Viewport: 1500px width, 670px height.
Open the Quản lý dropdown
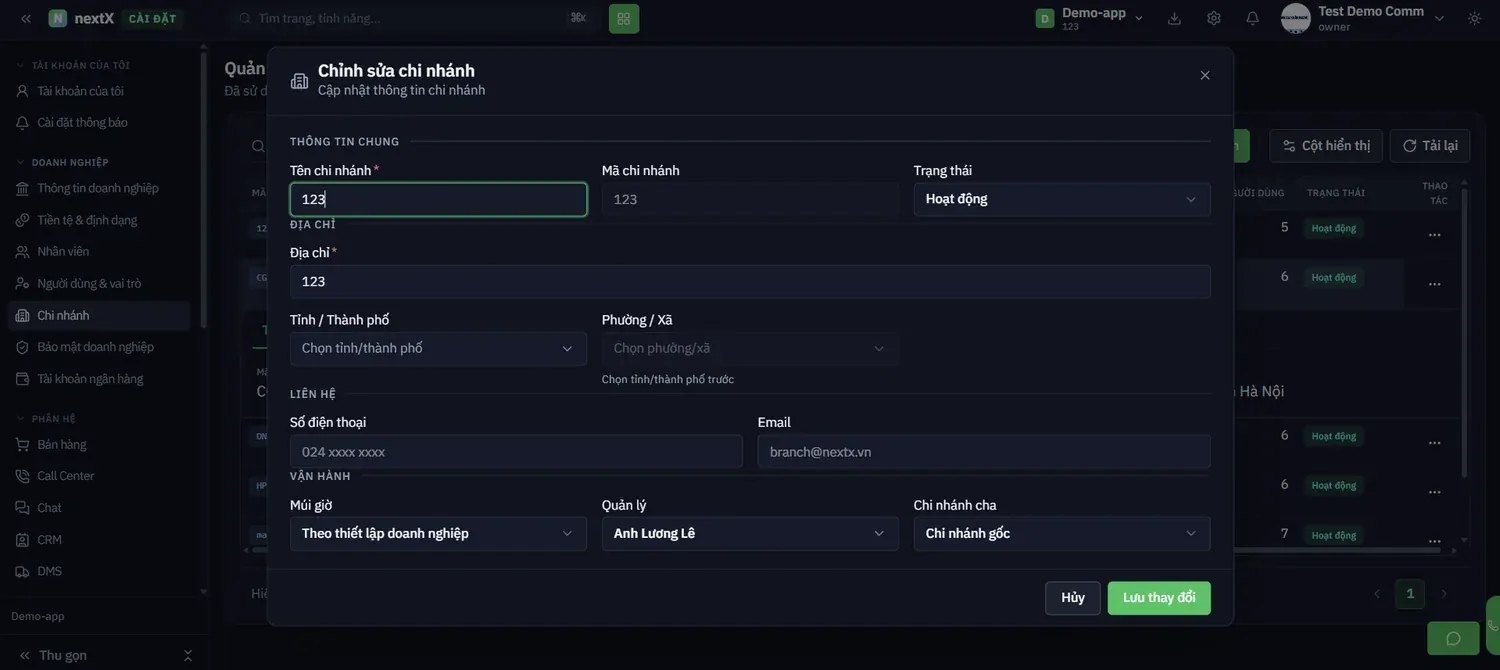click(x=750, y=533)
